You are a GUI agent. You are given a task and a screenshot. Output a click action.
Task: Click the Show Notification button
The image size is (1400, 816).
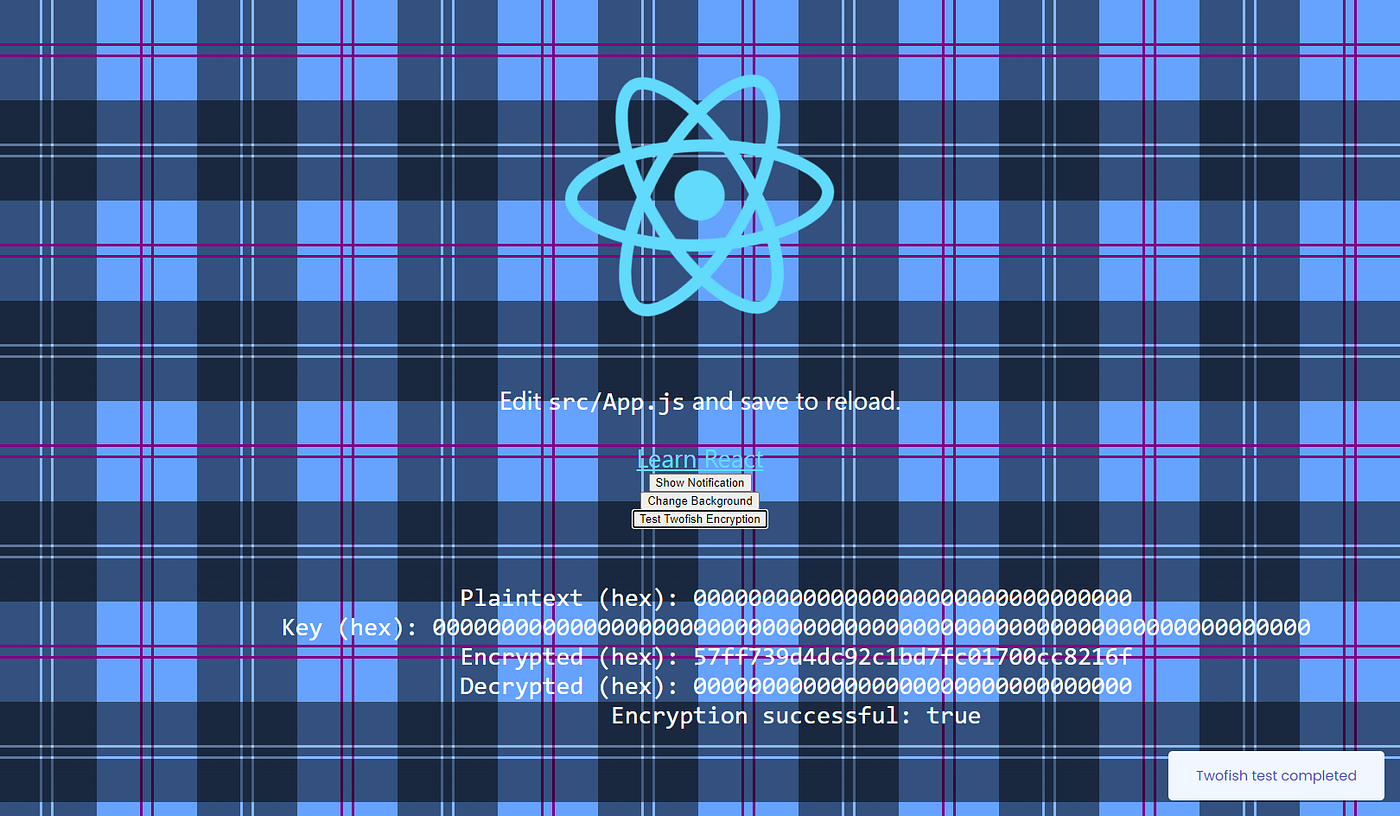700,483
